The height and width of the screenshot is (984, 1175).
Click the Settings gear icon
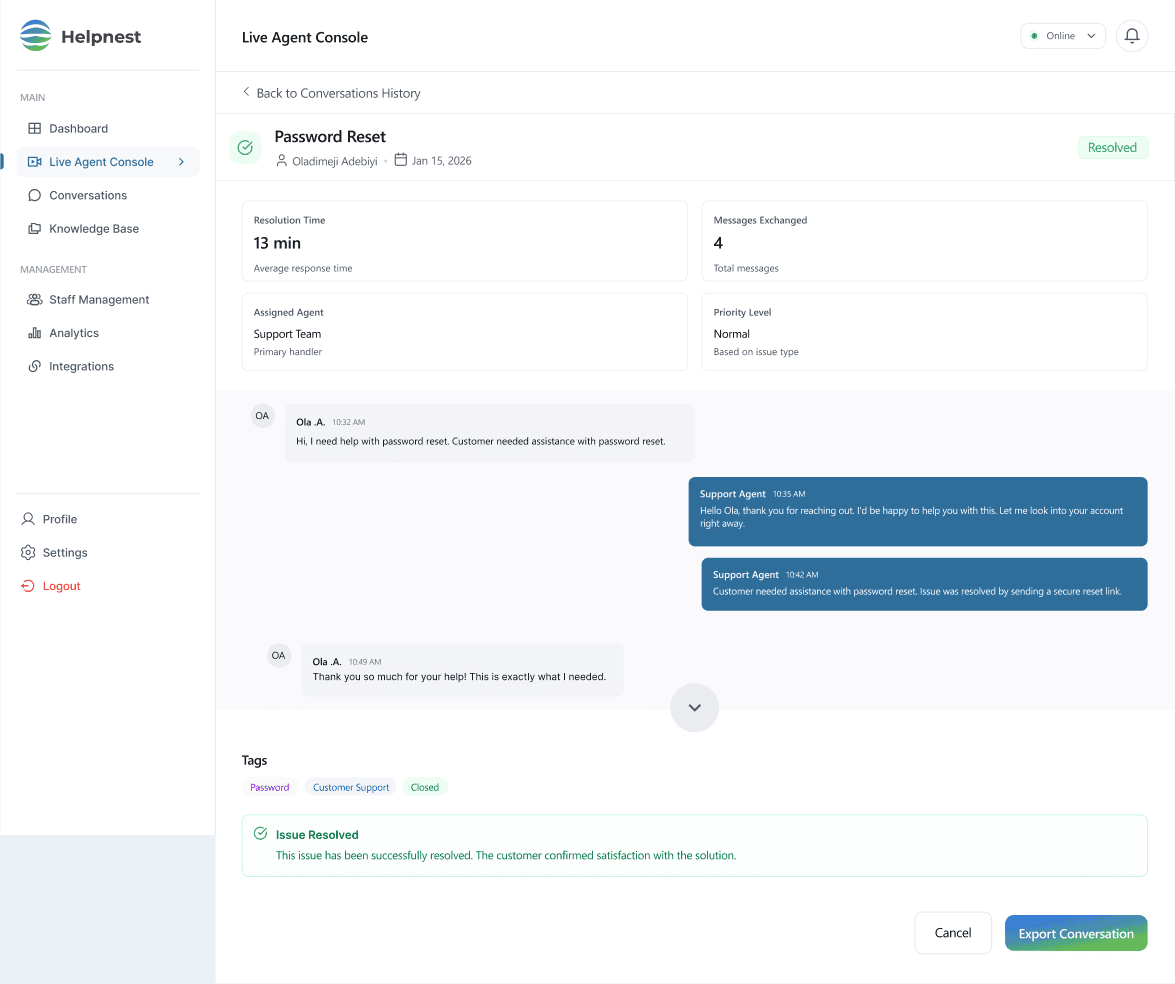tap(28, 552)
